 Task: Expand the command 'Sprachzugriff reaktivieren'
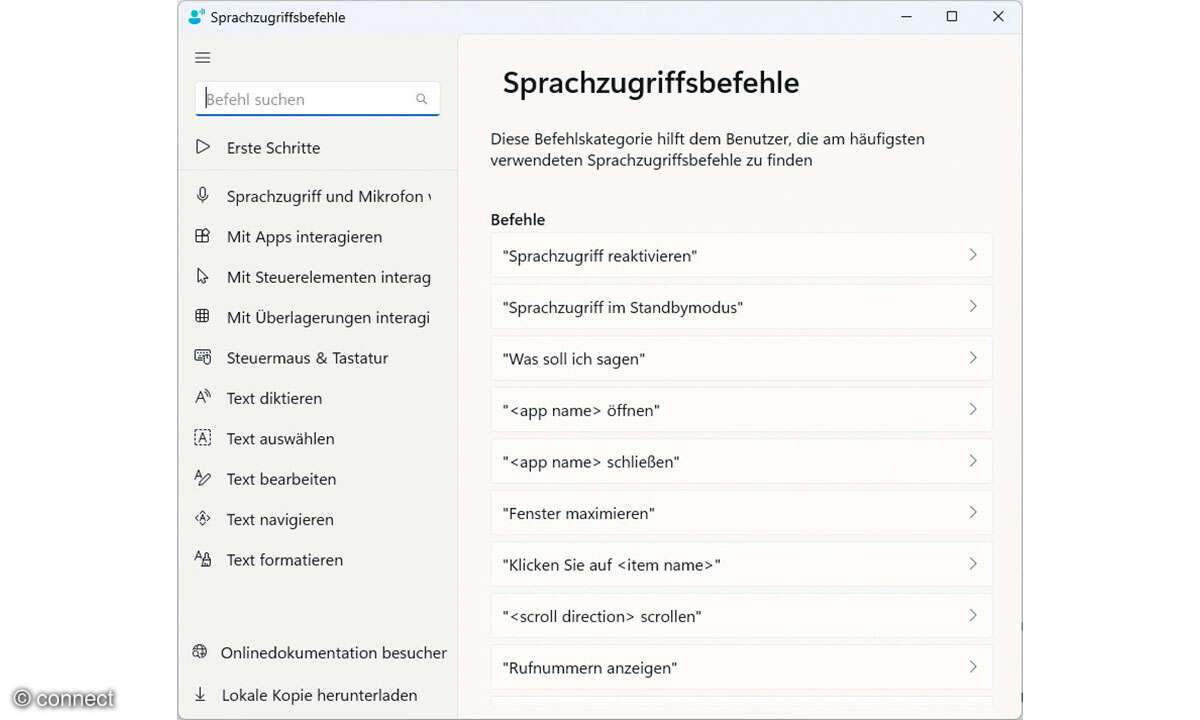(x=972, y=255)
